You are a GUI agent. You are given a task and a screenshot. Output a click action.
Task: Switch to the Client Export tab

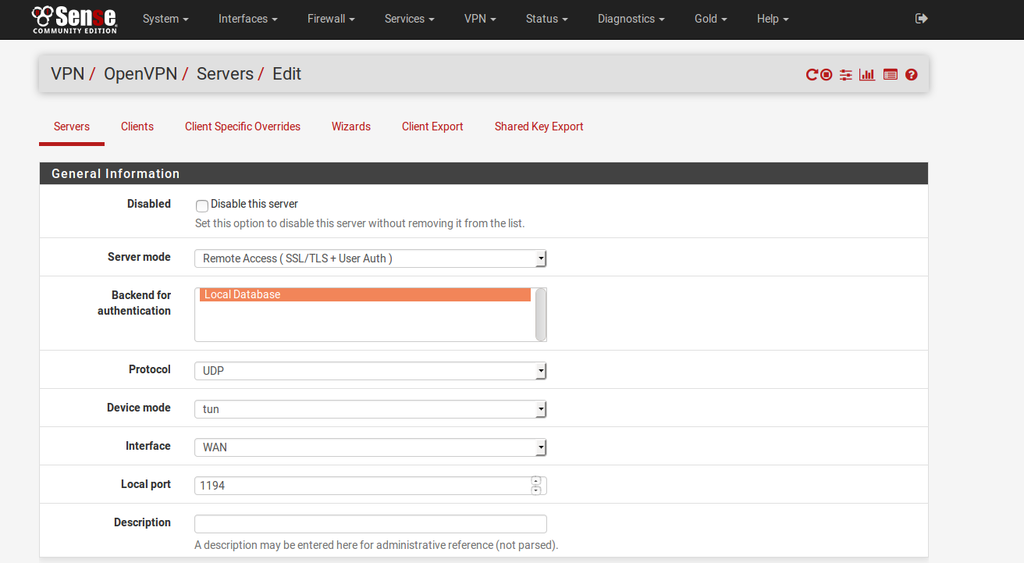432,127
